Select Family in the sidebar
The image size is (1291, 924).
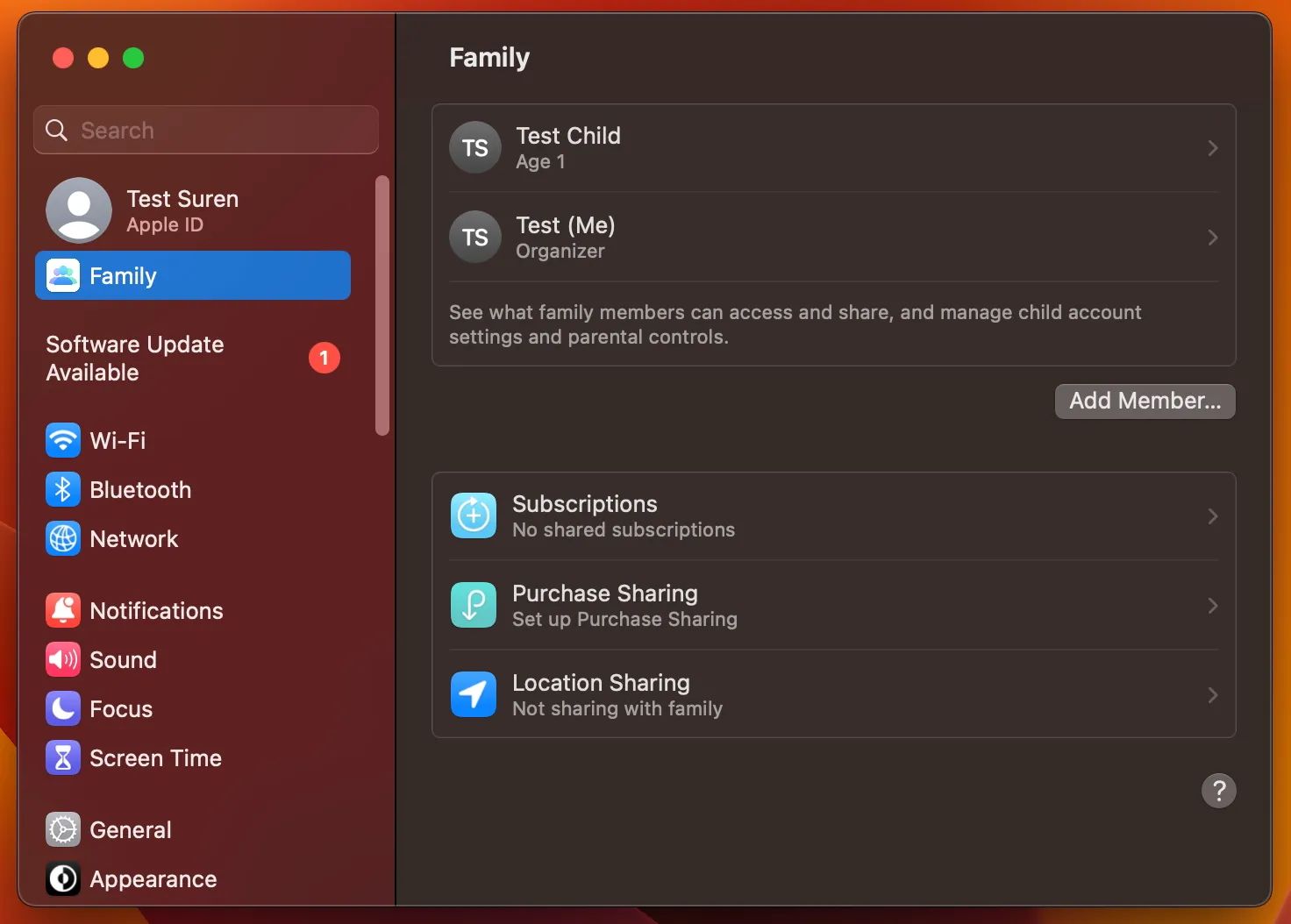122,275
